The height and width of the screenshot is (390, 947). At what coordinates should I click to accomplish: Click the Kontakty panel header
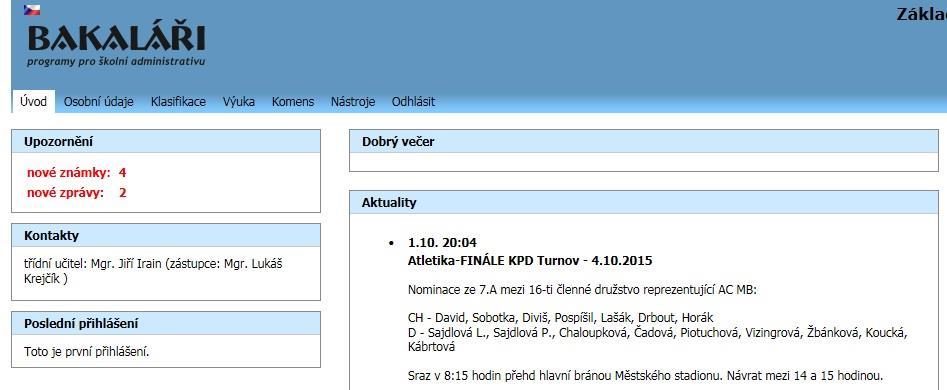[x=166, y=235]
